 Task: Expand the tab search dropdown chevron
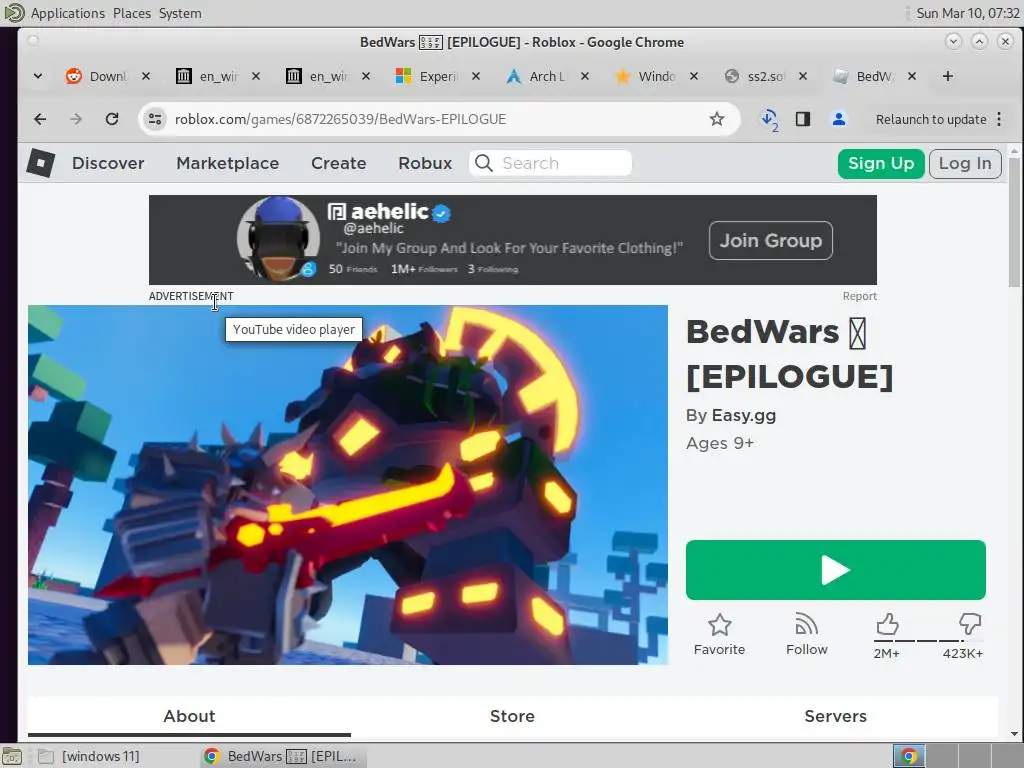pos(38,76)
